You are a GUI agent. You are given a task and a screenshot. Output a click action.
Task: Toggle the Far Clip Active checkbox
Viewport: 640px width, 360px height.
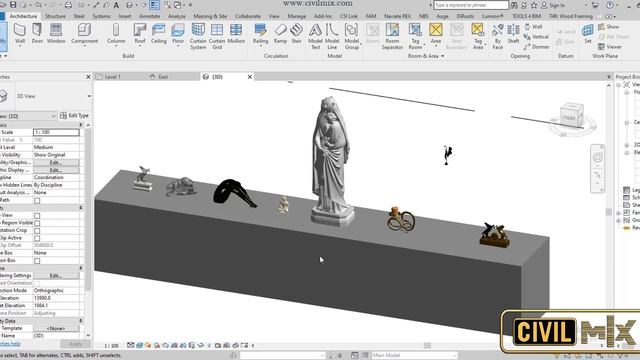(x=37, y=238)
